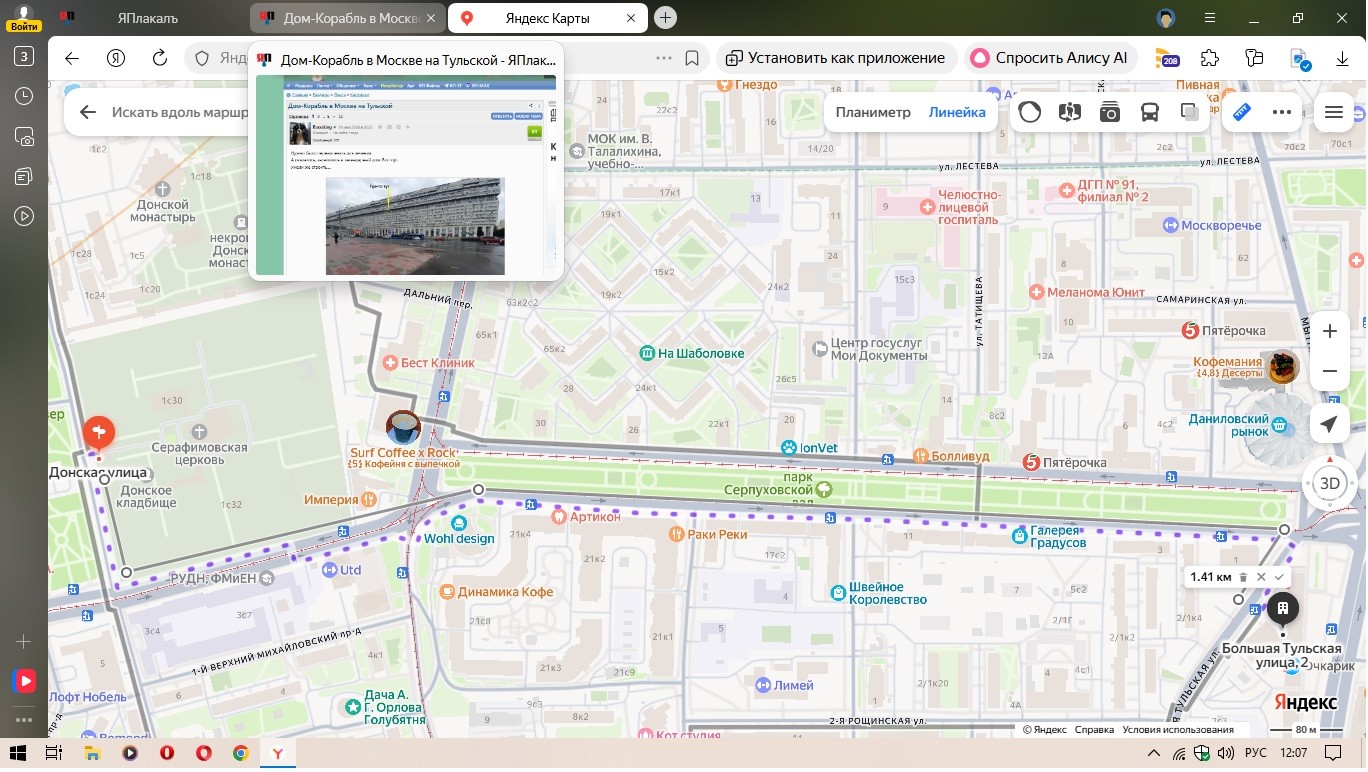The image size is (1368, 772).
Task: Close the 1.41 км ruler measurement
Action: tap(1261, 577)
